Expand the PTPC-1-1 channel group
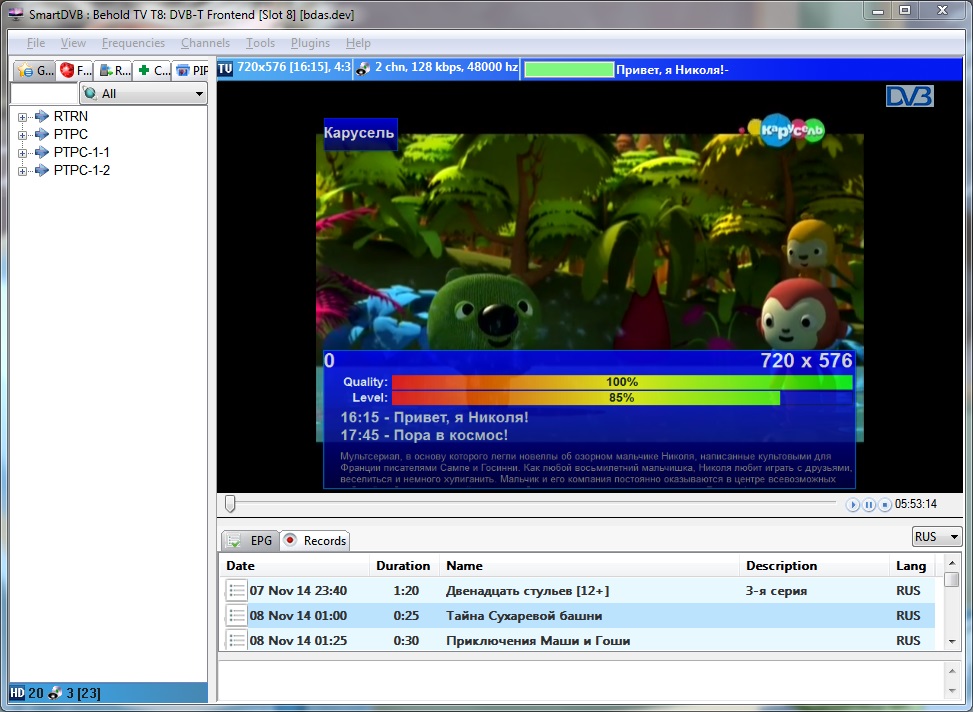Viewport: 973px width, 712px height. (22, 153)
